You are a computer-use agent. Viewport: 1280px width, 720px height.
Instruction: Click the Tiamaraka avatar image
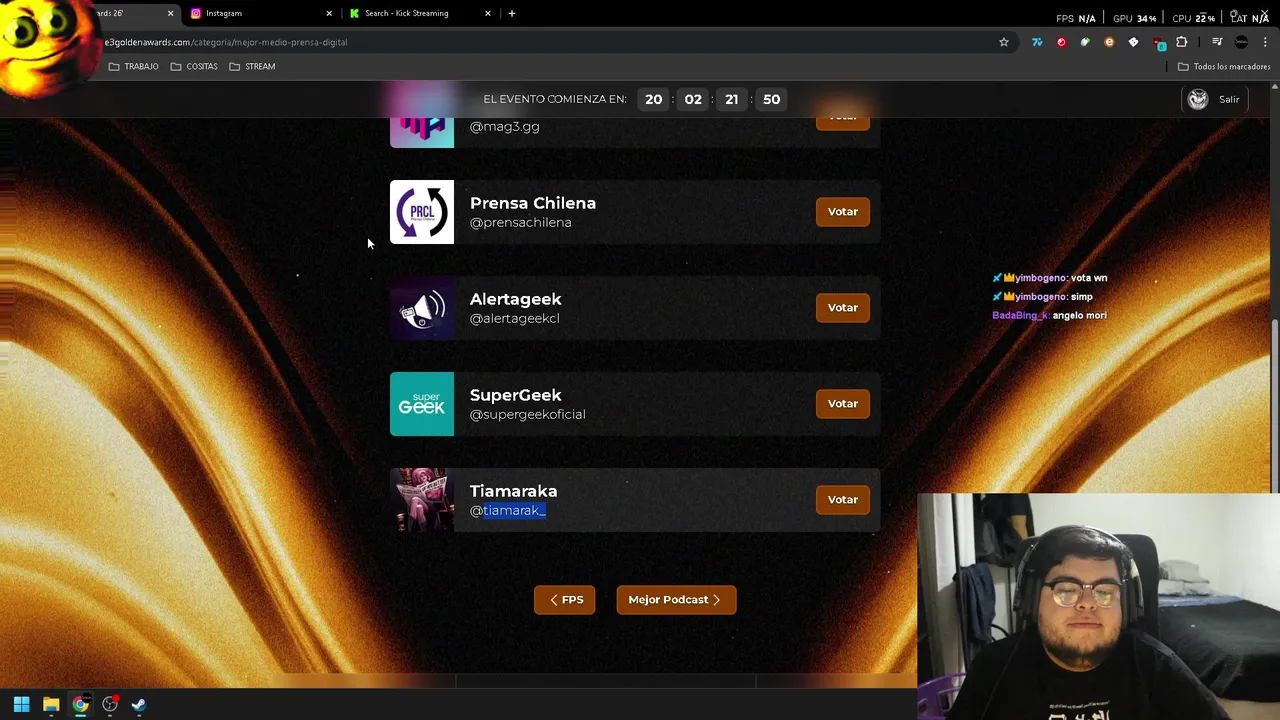pos(422,500)
